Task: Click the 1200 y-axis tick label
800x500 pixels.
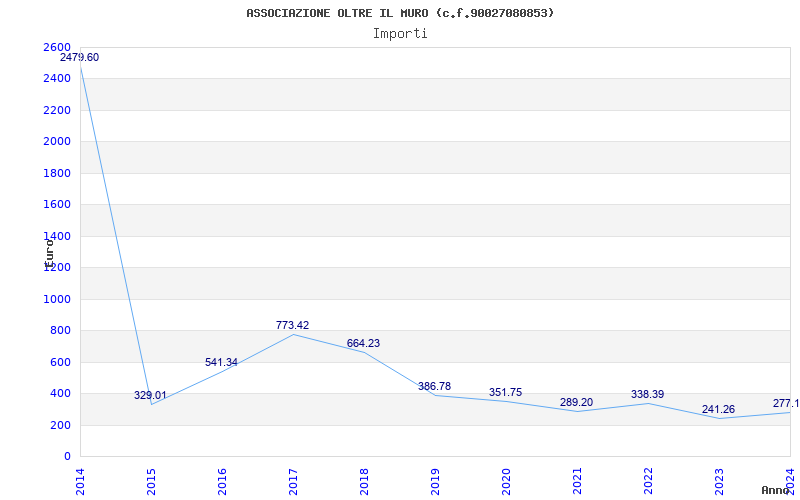Action: coord(57,267)
